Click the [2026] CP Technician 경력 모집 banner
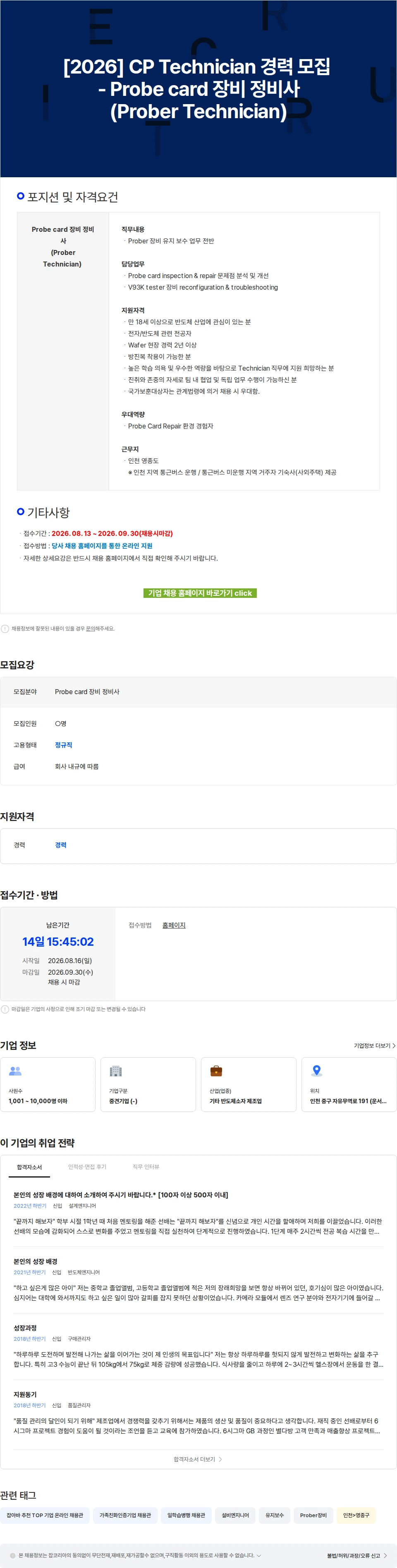 pos(198,89)
